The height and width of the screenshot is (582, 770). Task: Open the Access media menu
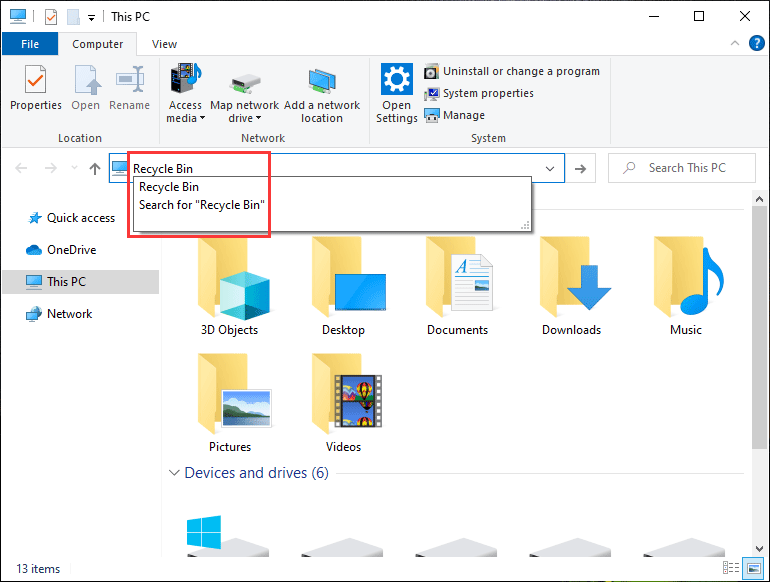coord(185,93)
